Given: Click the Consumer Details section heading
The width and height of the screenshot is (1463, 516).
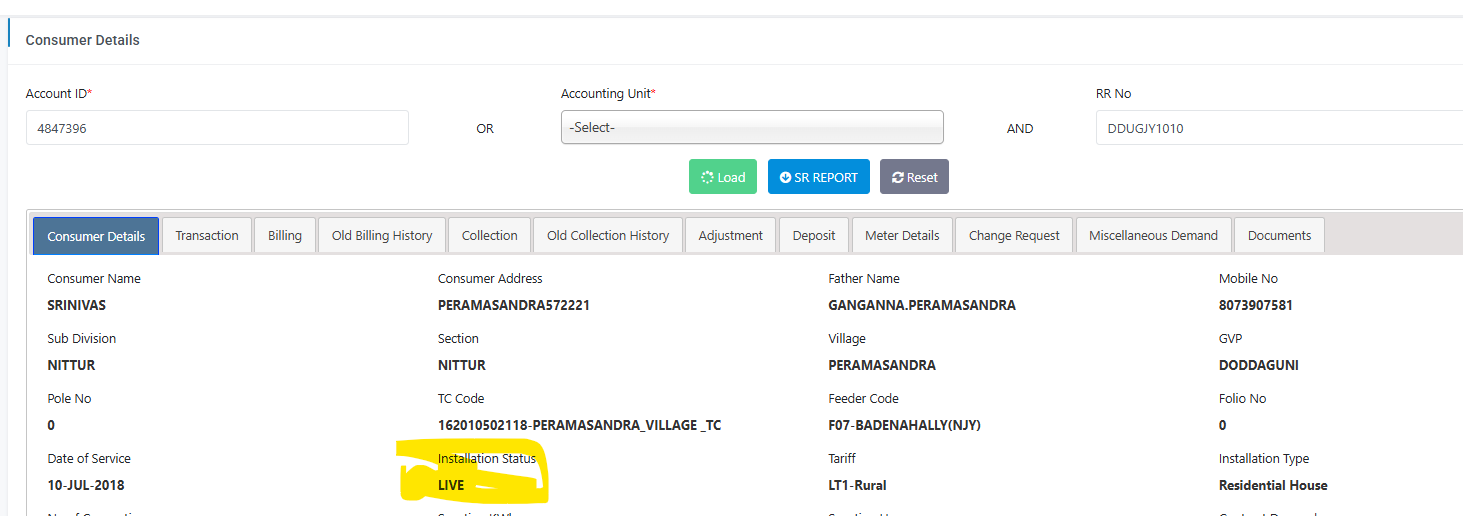Looking at the screenshot, I should [x=83, y=41].
